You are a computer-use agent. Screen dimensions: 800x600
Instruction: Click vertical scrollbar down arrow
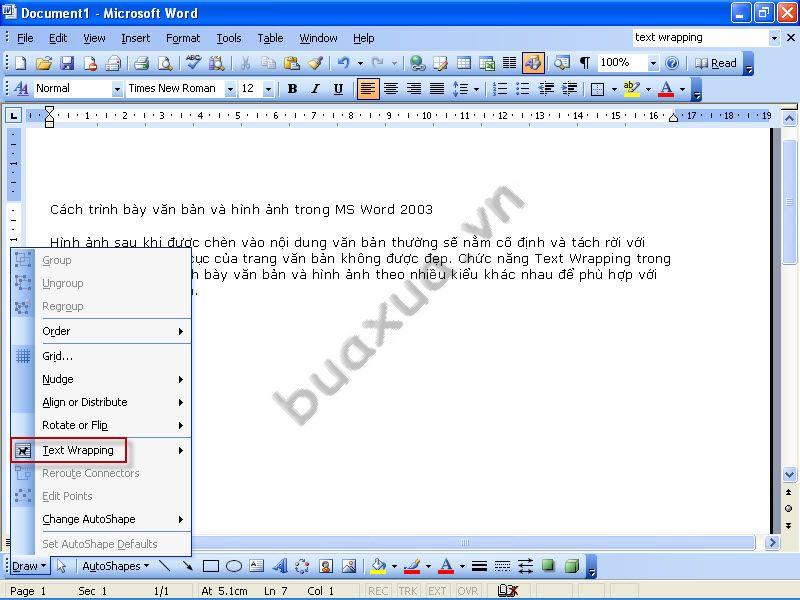(789, 474)
